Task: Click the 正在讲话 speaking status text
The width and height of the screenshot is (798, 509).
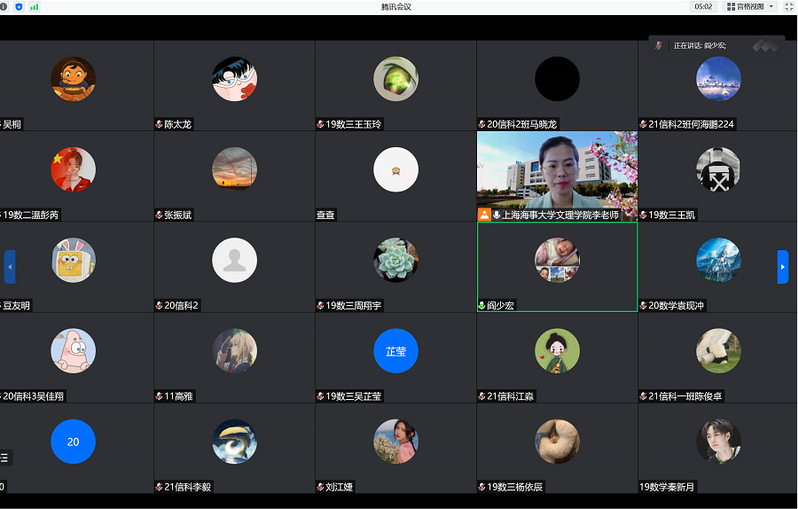Action: pos(700,45)
